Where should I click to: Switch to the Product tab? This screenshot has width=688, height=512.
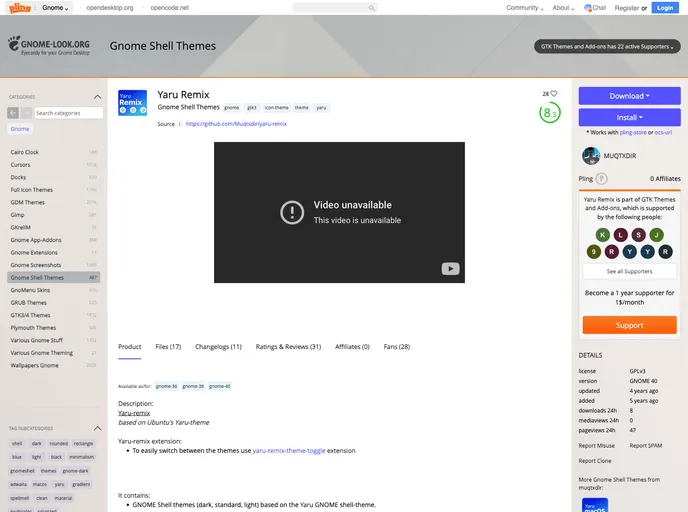point(129,347)
